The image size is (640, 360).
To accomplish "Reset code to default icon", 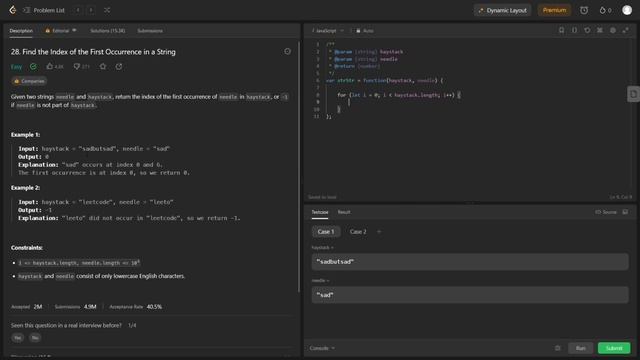I will 587,30.
